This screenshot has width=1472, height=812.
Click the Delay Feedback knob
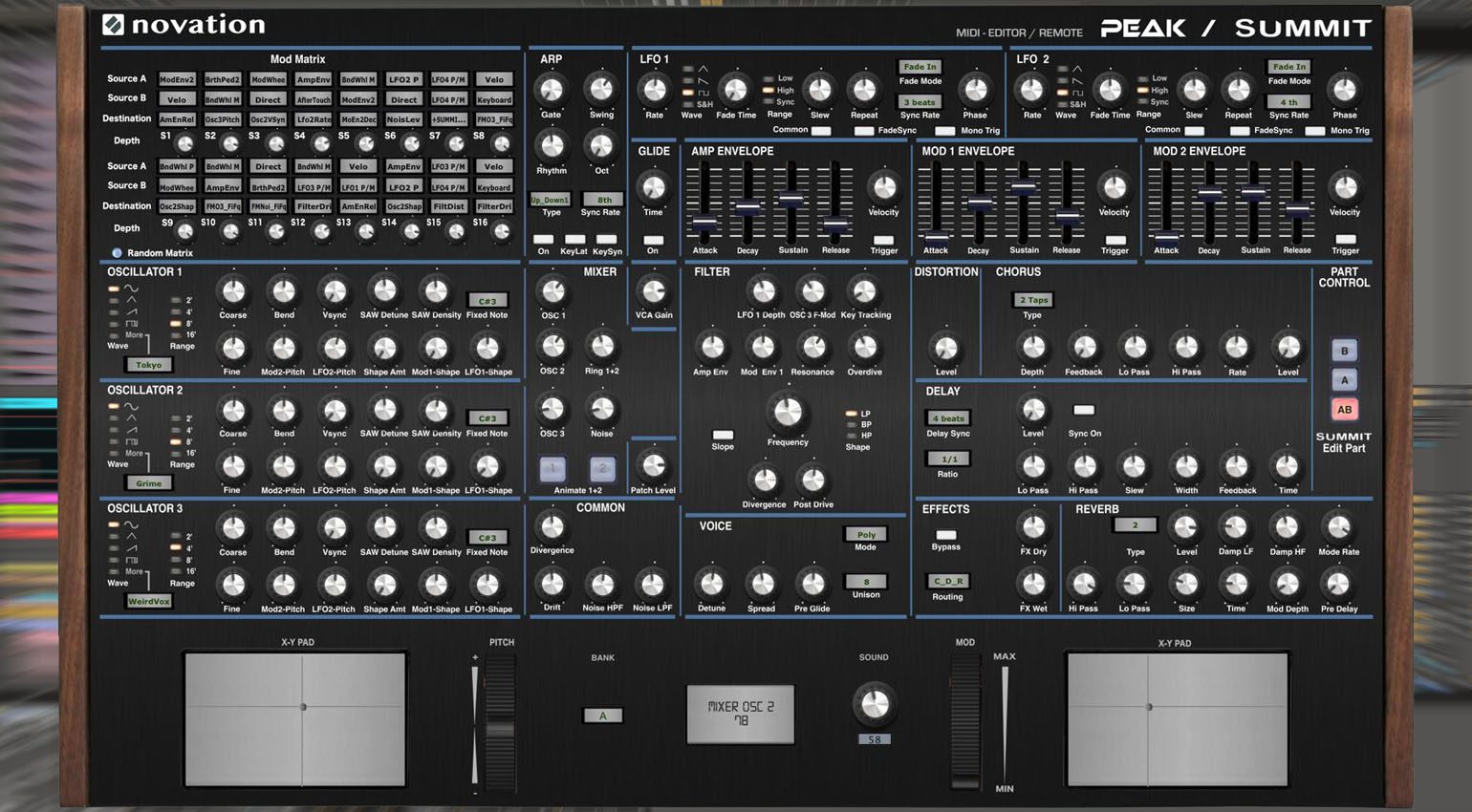coord(1236,466)
